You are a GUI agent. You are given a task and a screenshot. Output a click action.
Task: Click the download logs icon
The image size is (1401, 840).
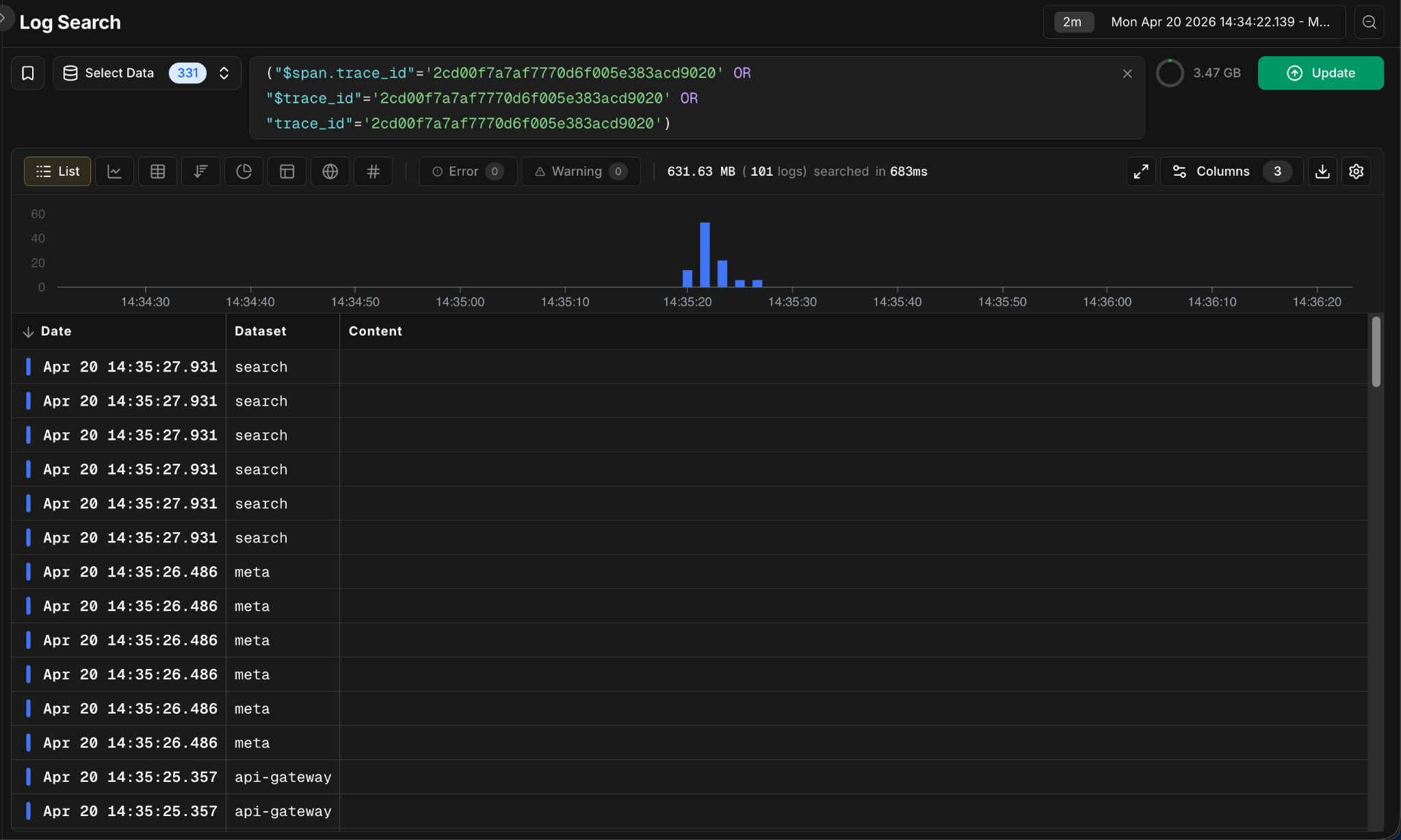[1322, 172]
